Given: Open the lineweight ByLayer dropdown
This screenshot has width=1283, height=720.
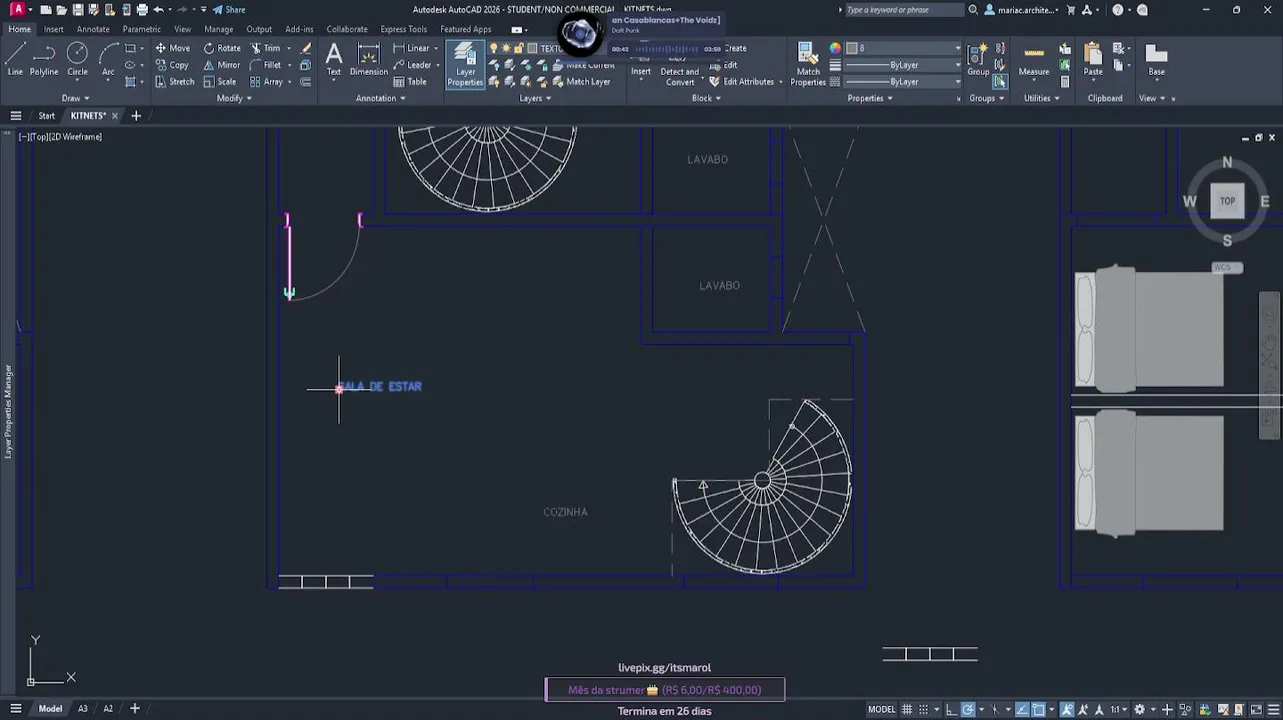Looking at the screenshot, I should (904, 65).
